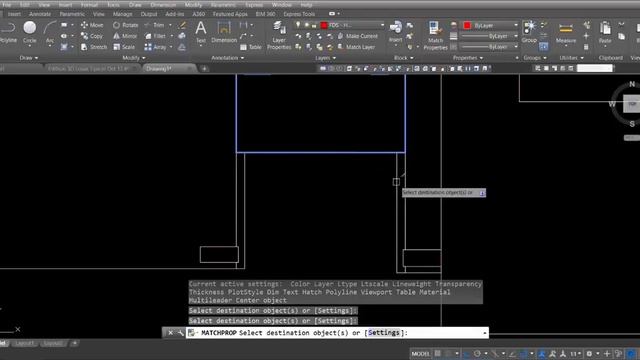
Task: Expand the Modify panel
Action: pyautogui.click(x=134, y=58)
